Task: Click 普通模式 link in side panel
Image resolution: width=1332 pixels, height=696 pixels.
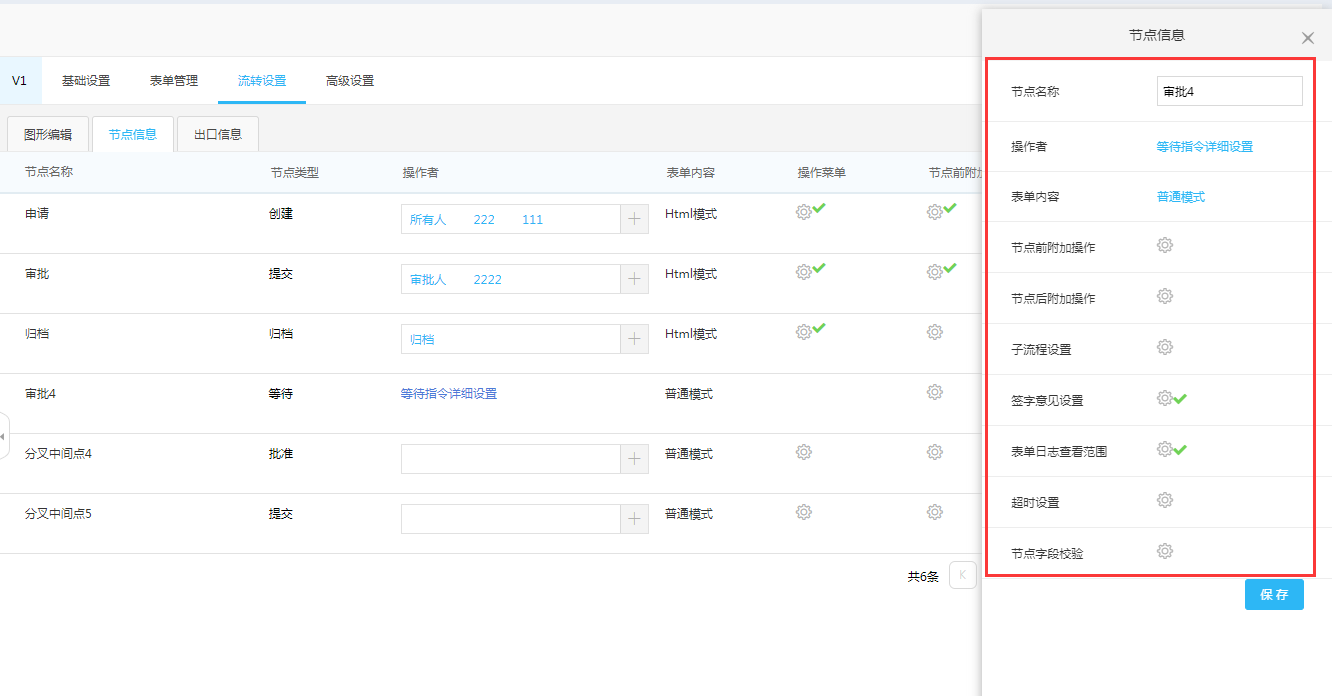Action: [1181, 197]
